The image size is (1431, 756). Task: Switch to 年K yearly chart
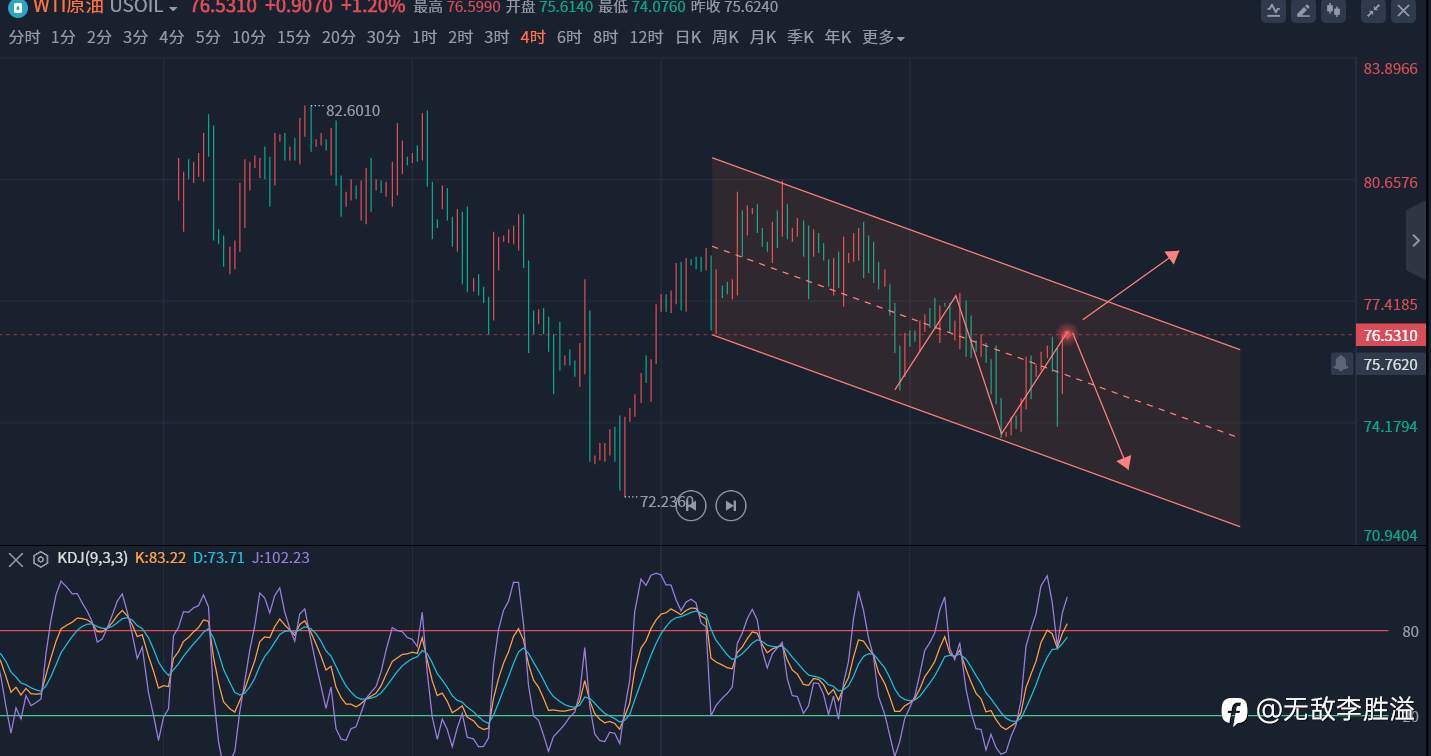[x=837, y=38]
